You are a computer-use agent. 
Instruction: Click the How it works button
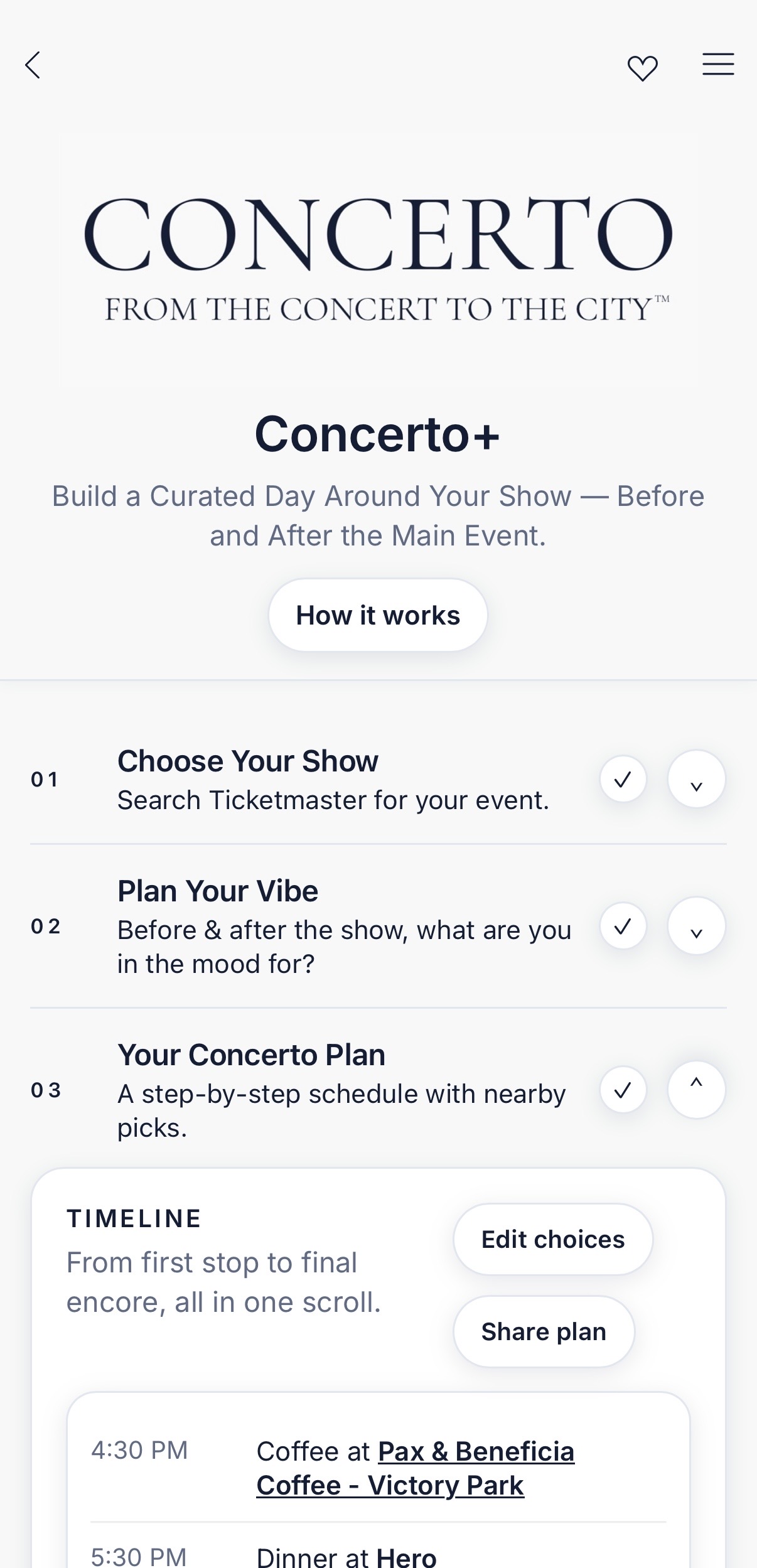pyautogui.click(x=377, y=615)
